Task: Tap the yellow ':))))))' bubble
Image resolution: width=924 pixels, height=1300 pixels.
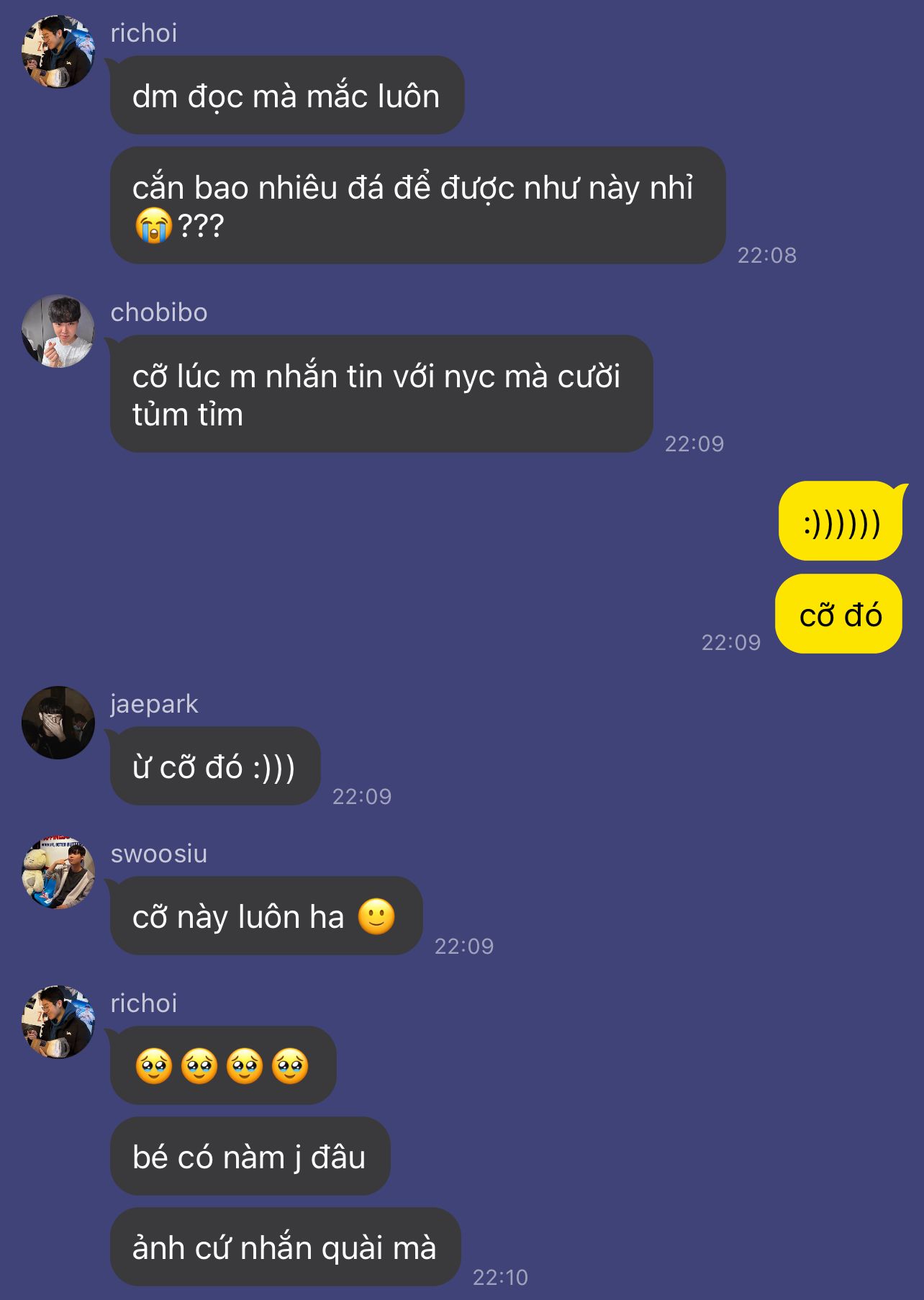Action: pyautogui.click(x=841, y=521)
